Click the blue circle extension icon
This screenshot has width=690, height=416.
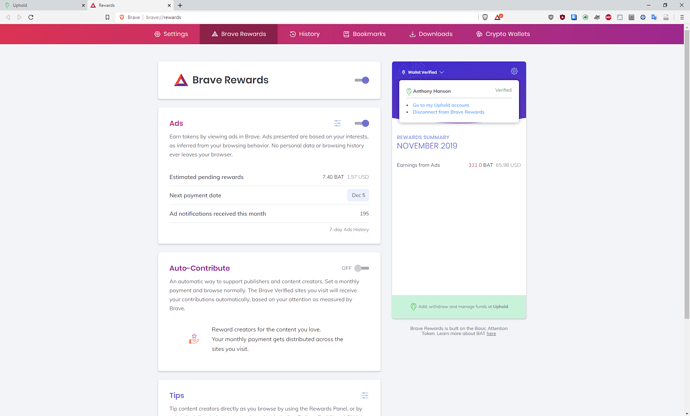click(642, 17)
